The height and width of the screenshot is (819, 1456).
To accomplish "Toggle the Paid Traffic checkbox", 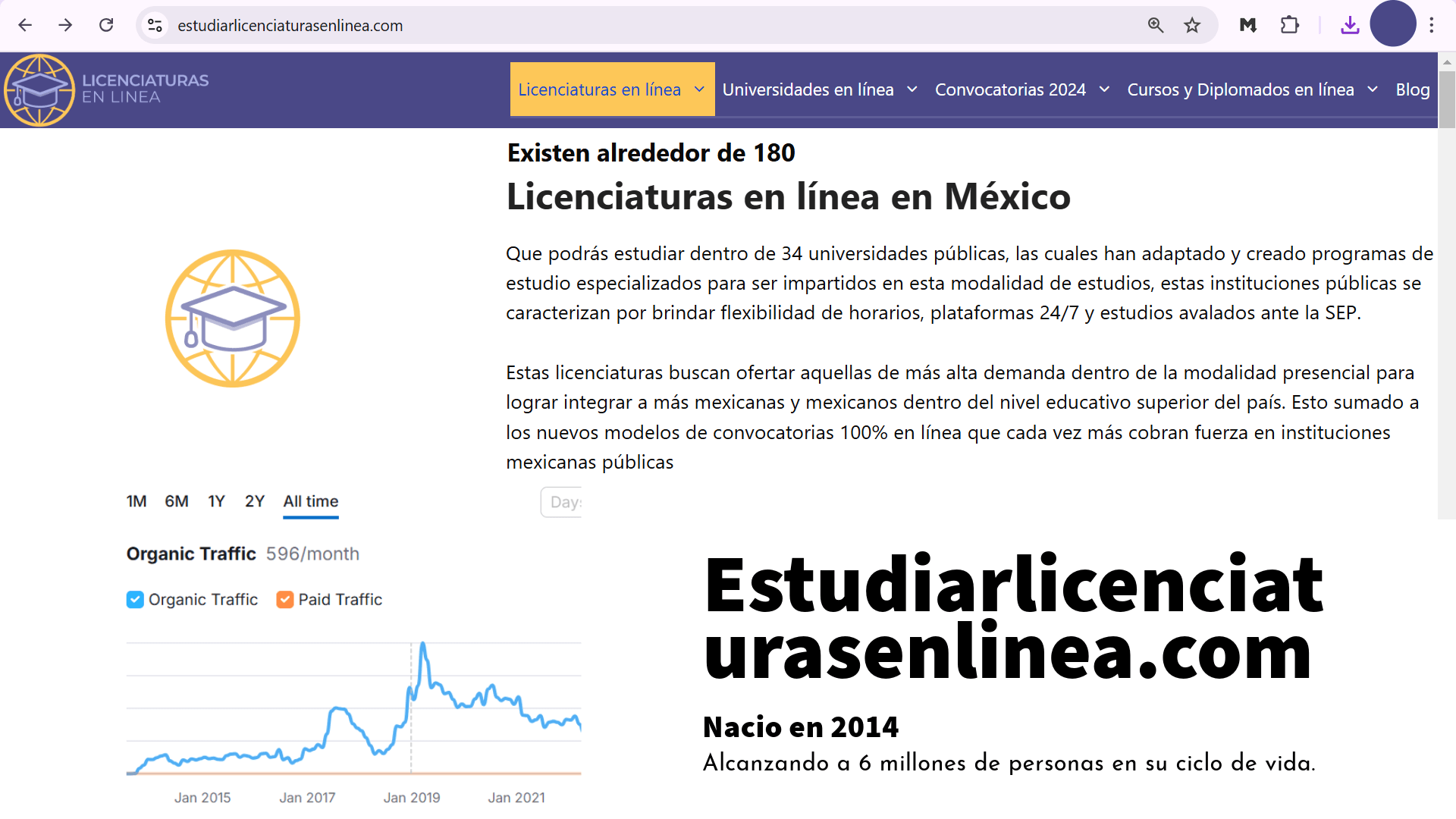I will 285,600.
